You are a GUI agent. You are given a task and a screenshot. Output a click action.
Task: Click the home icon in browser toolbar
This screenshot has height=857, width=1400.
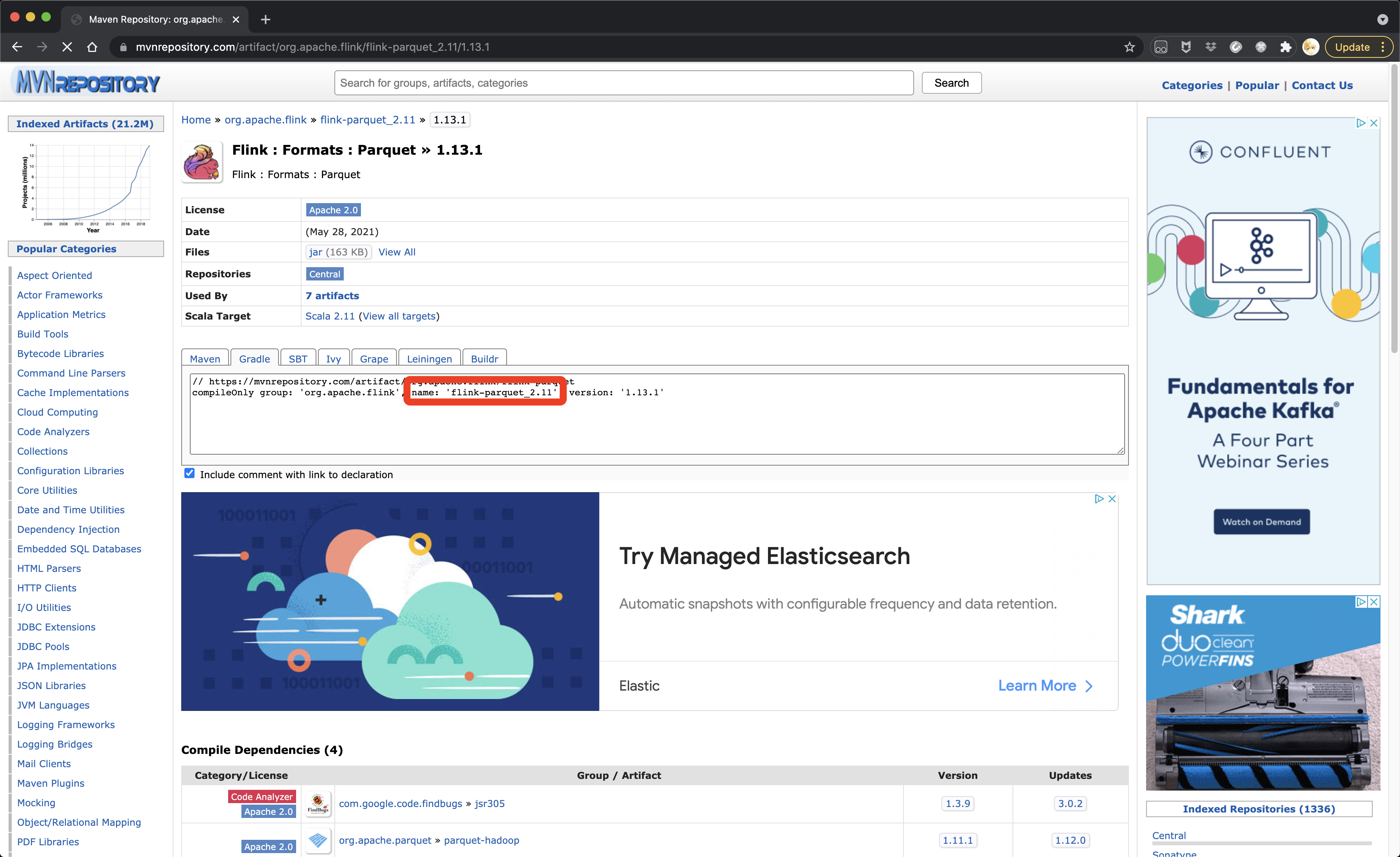92,47
